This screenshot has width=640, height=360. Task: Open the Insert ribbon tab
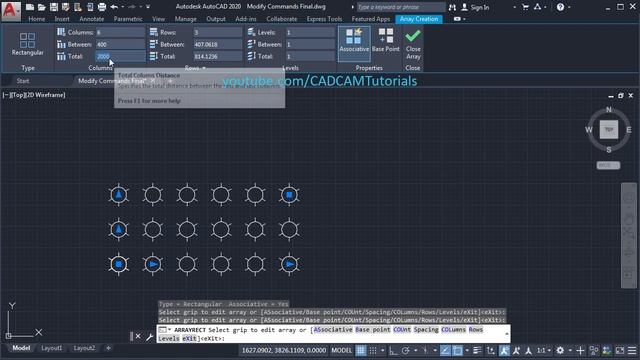tap(62, 19)
